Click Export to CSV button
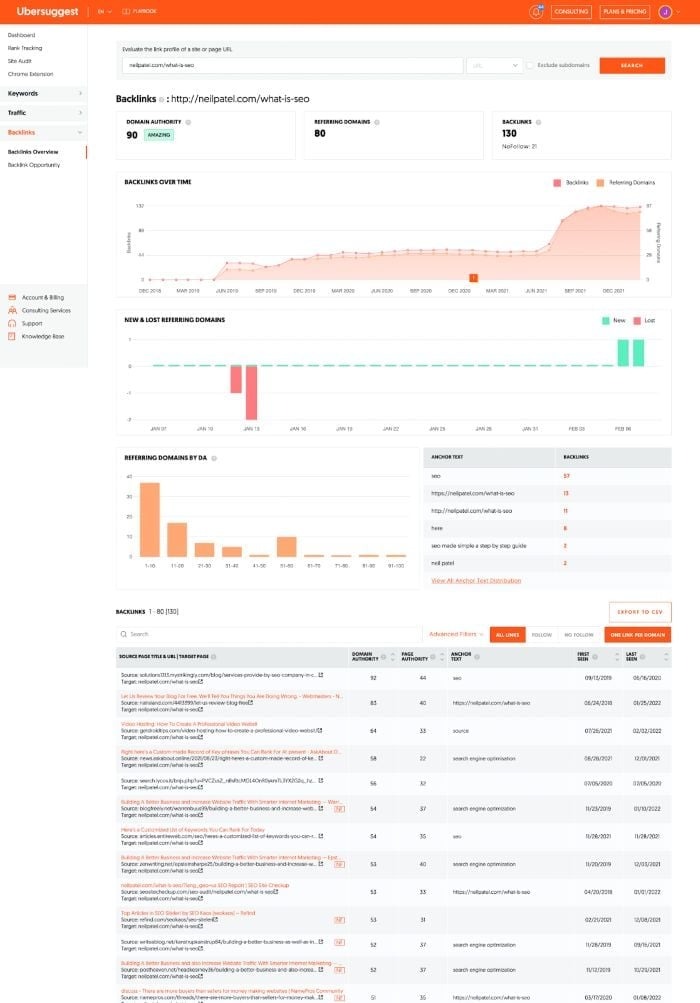The image size is (700, 1003). [x=640, y=612]
